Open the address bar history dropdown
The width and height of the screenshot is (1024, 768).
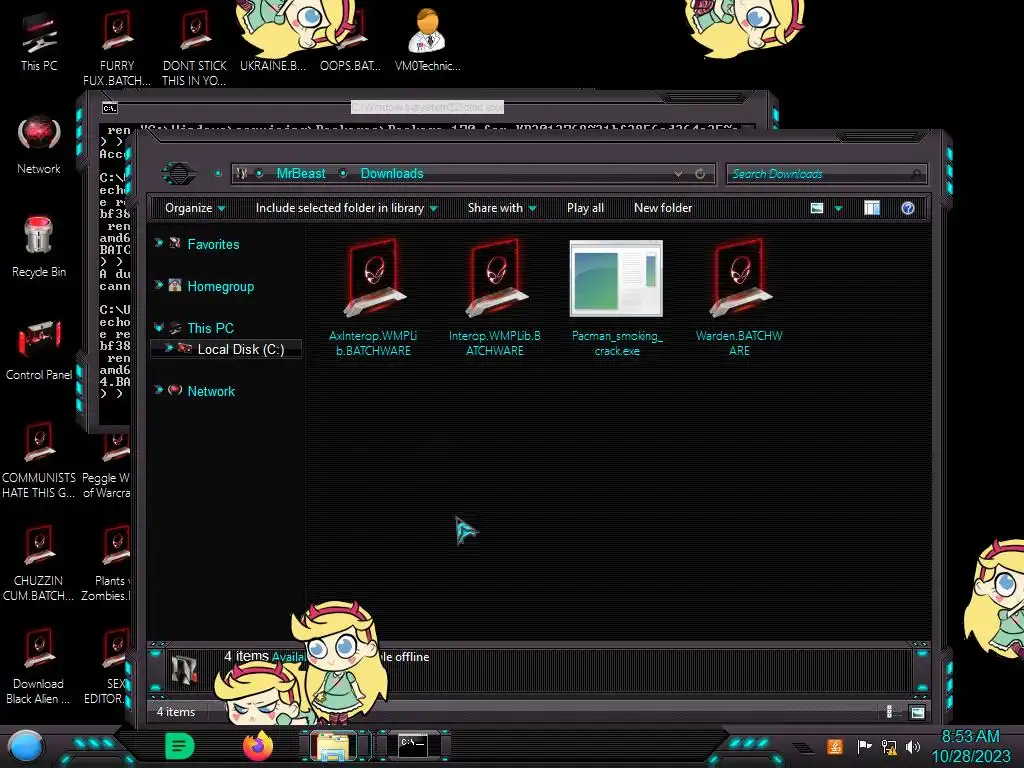(679, 174)
